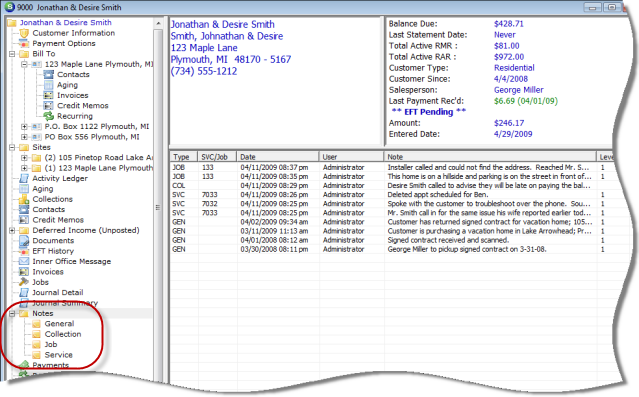The height and width of the screenshot is (397, 639).
Task: Expand P.O. Box 1122 Plymouth address
Action: (24, 126)
